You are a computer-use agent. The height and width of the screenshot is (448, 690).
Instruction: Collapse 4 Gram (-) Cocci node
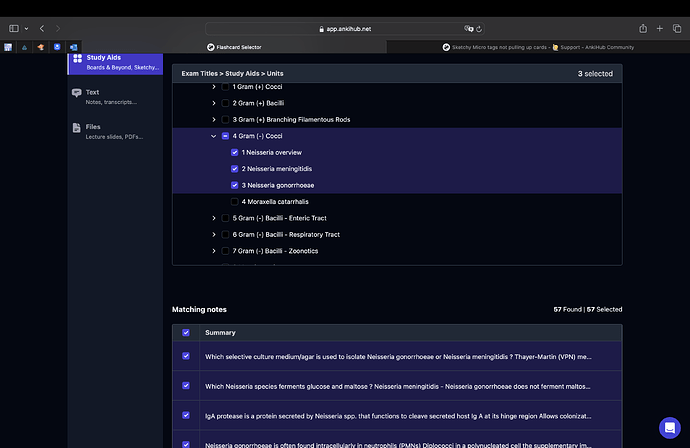click(x=214, y=136)
